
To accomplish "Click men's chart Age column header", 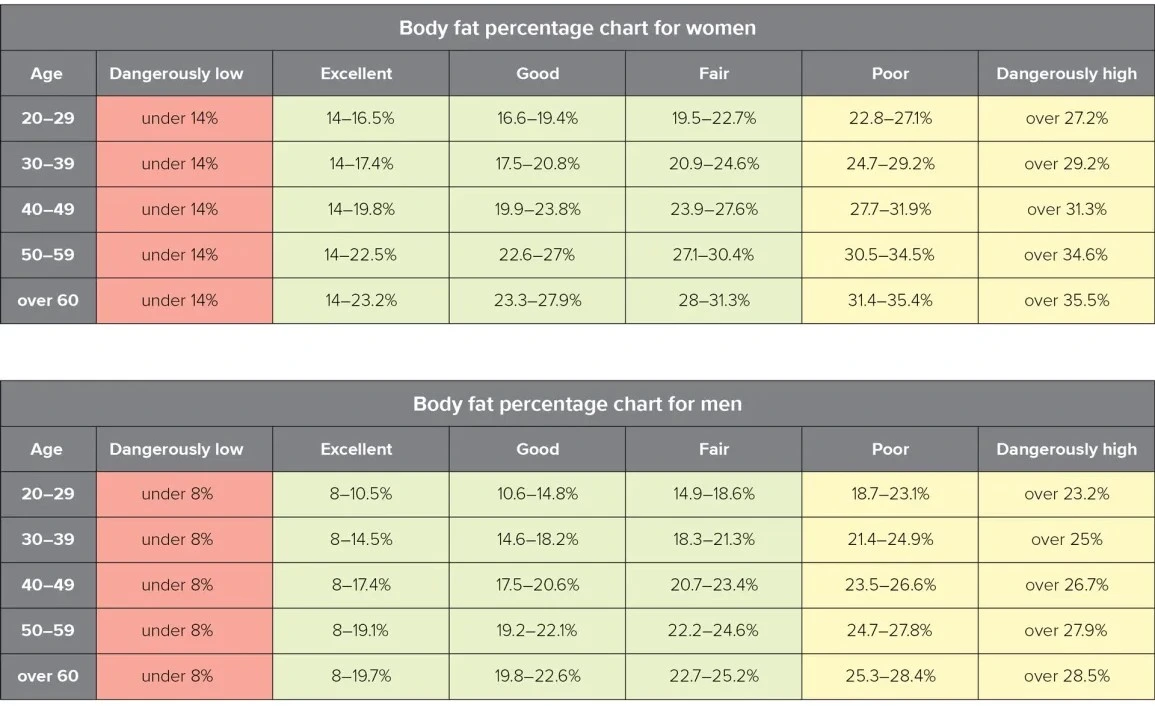I will [46, 449].
